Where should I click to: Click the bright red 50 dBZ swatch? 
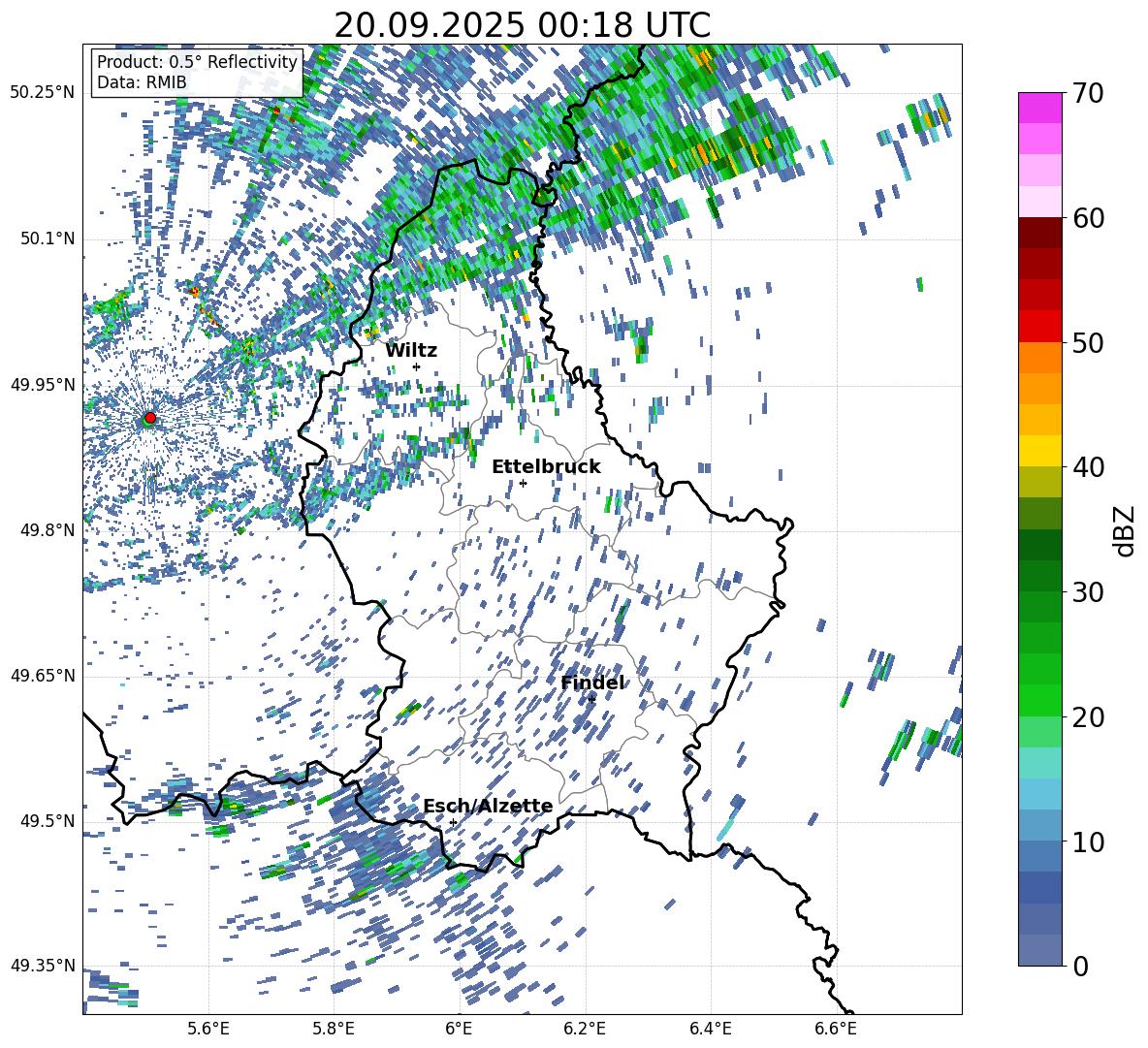1039,327
